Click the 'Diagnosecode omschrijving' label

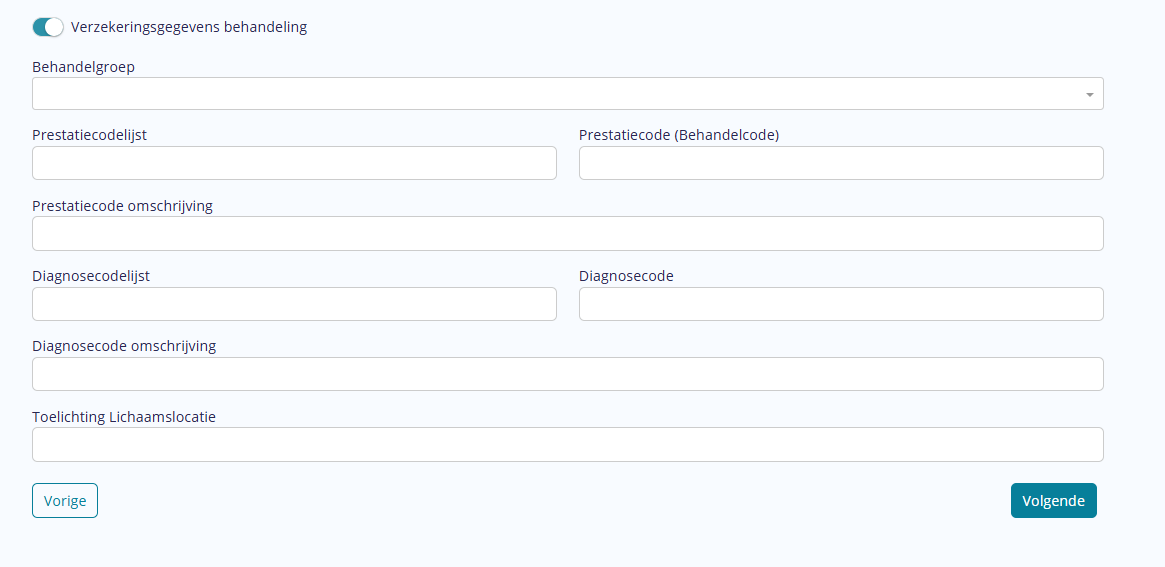124,346
